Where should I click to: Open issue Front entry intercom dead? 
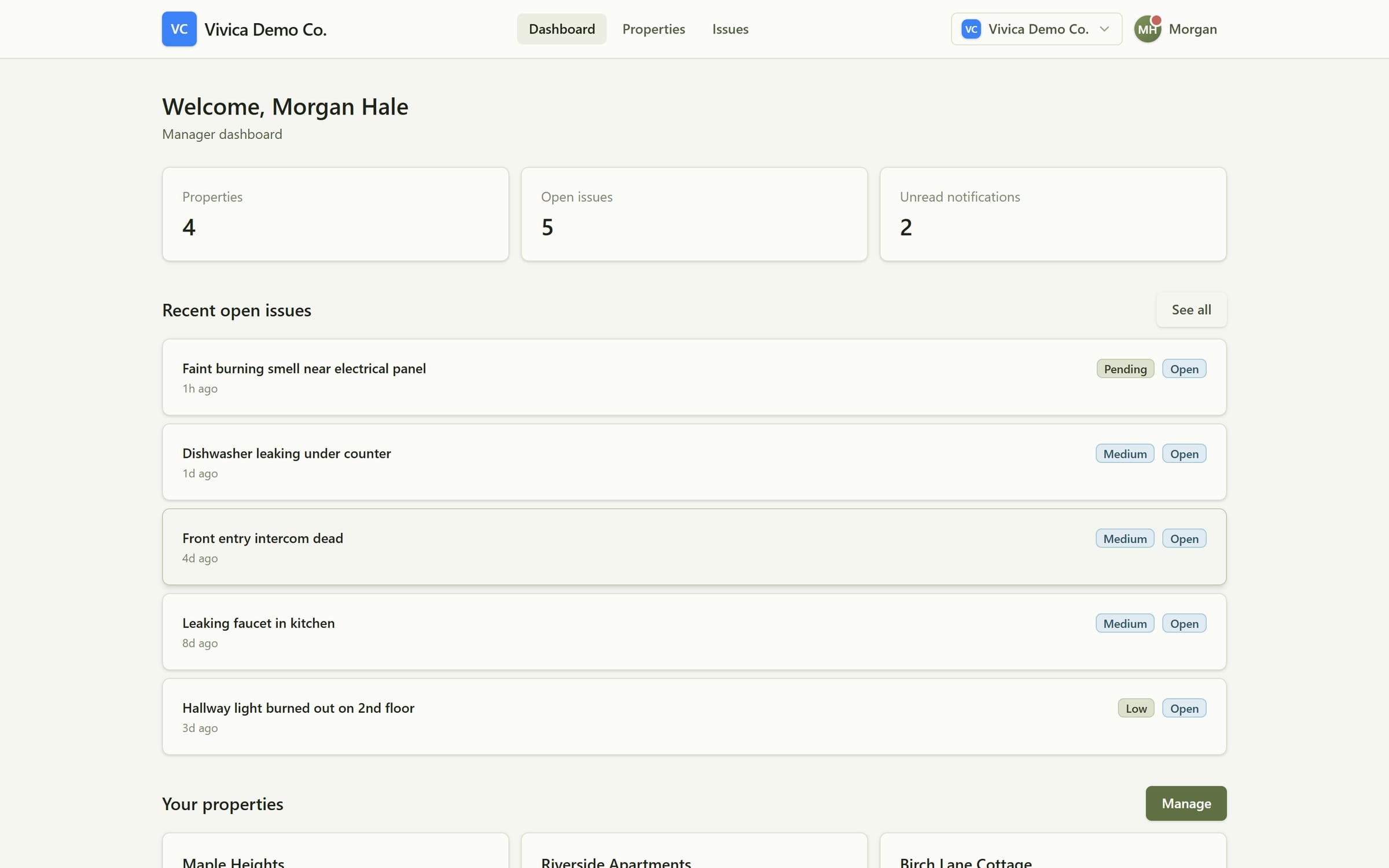tap(694, 547)
